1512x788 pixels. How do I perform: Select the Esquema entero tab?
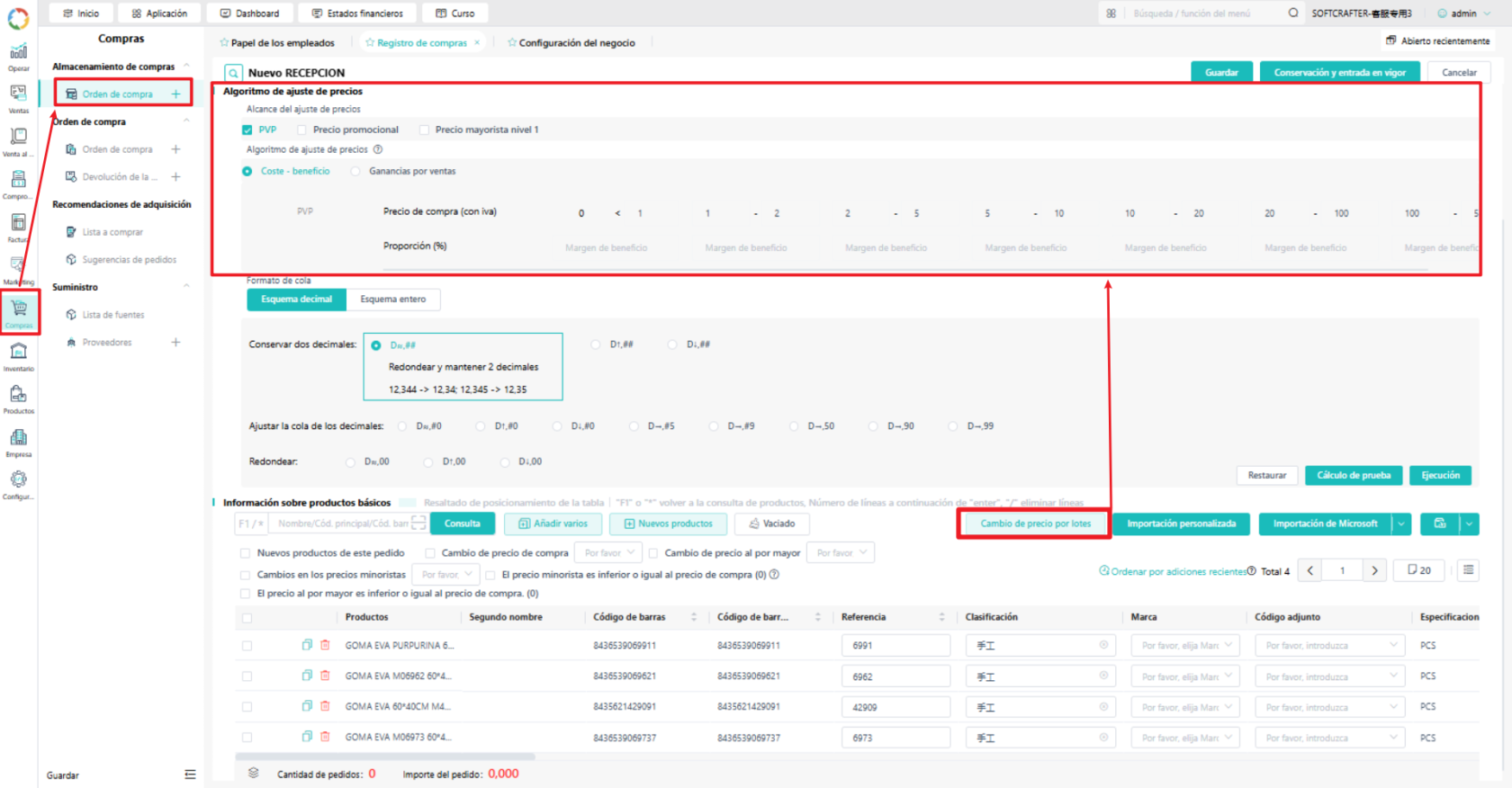(393, 300)
